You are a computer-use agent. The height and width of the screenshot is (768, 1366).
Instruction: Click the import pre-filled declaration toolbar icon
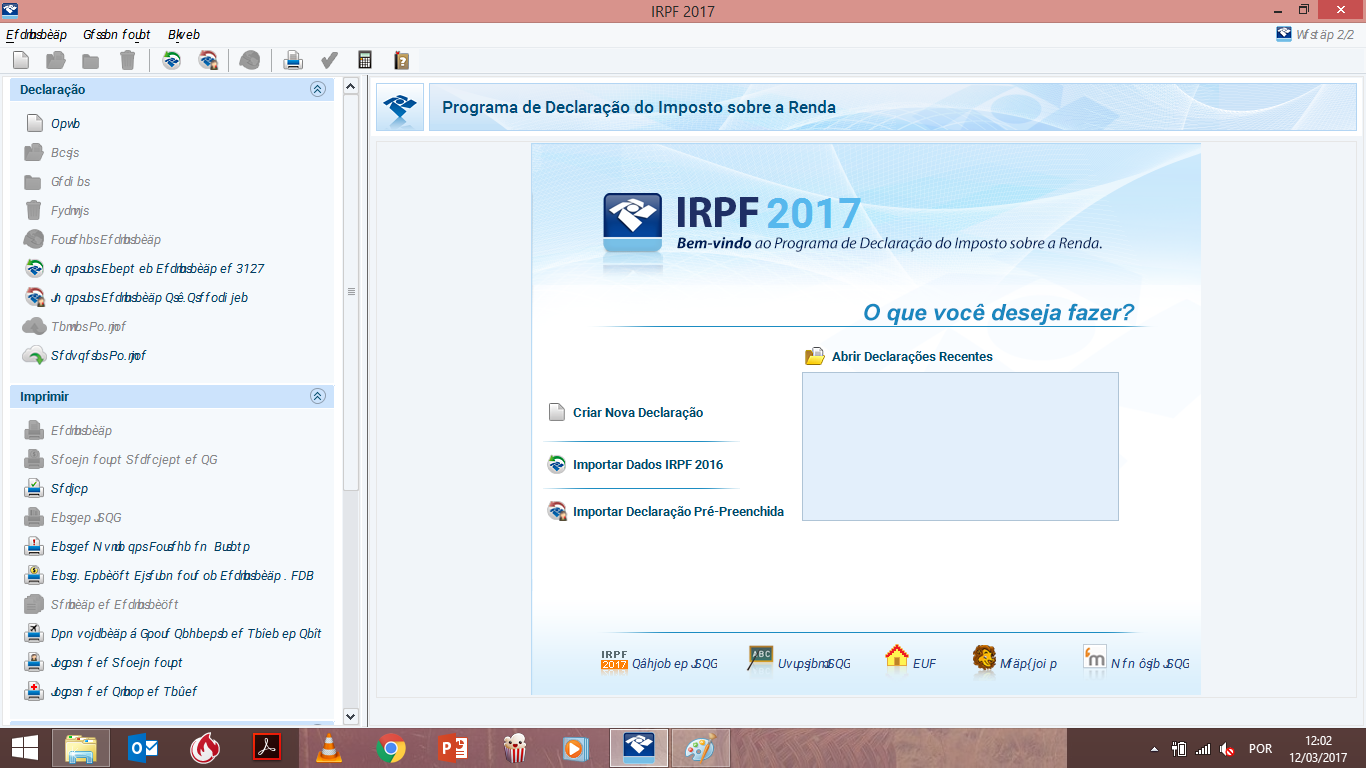coord(208,61)
